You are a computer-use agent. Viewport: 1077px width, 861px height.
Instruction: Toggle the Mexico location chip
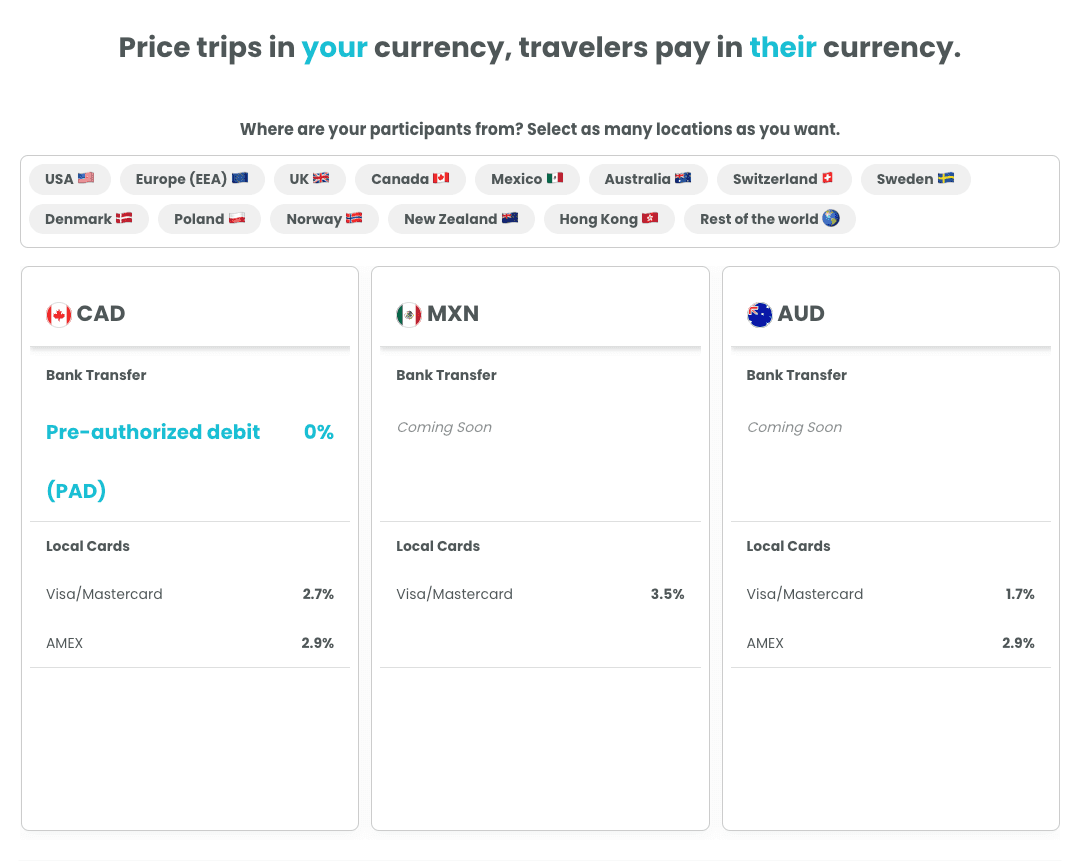pos(527,179)
